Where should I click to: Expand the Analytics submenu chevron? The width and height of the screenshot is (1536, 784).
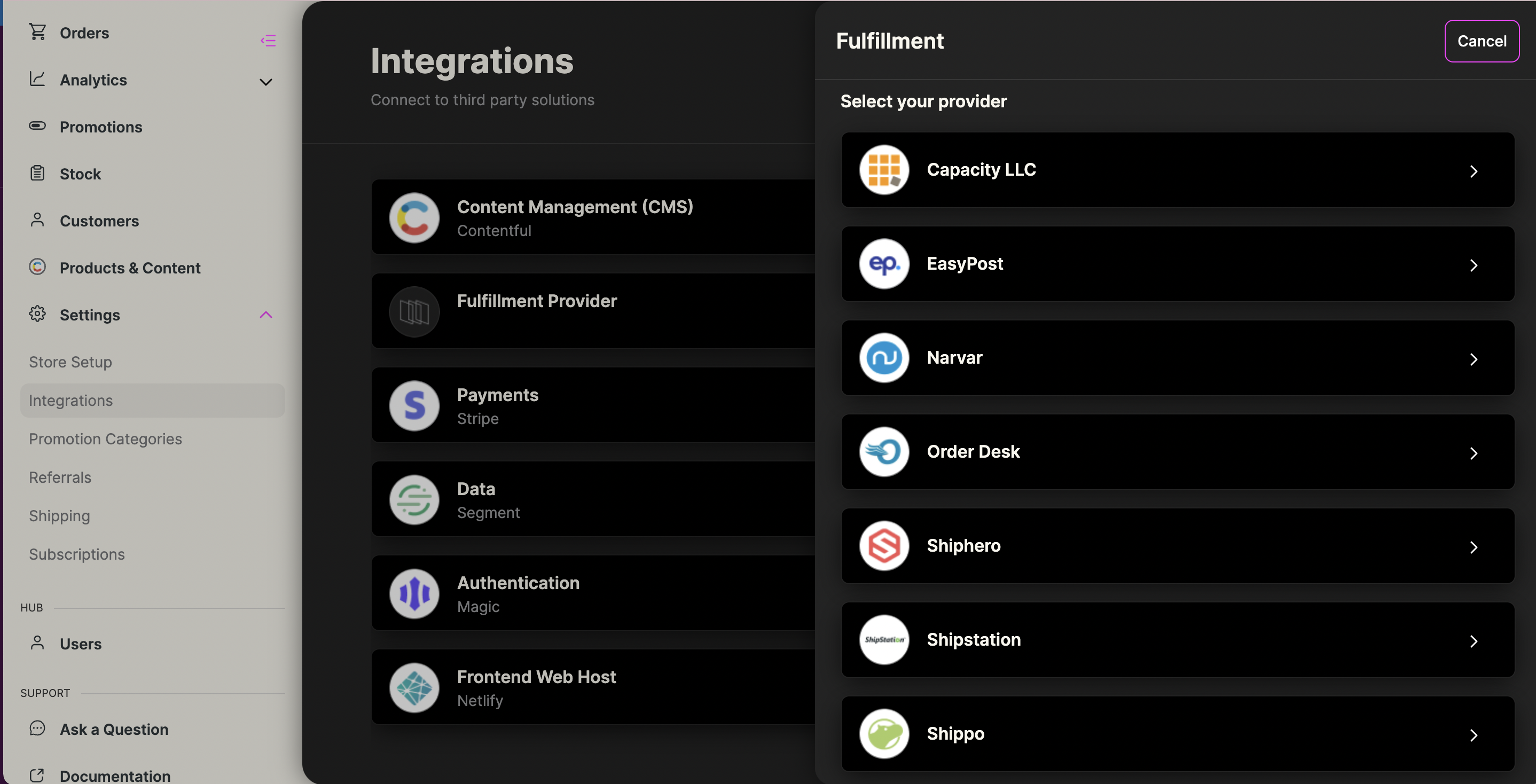[x=266, y=82]
